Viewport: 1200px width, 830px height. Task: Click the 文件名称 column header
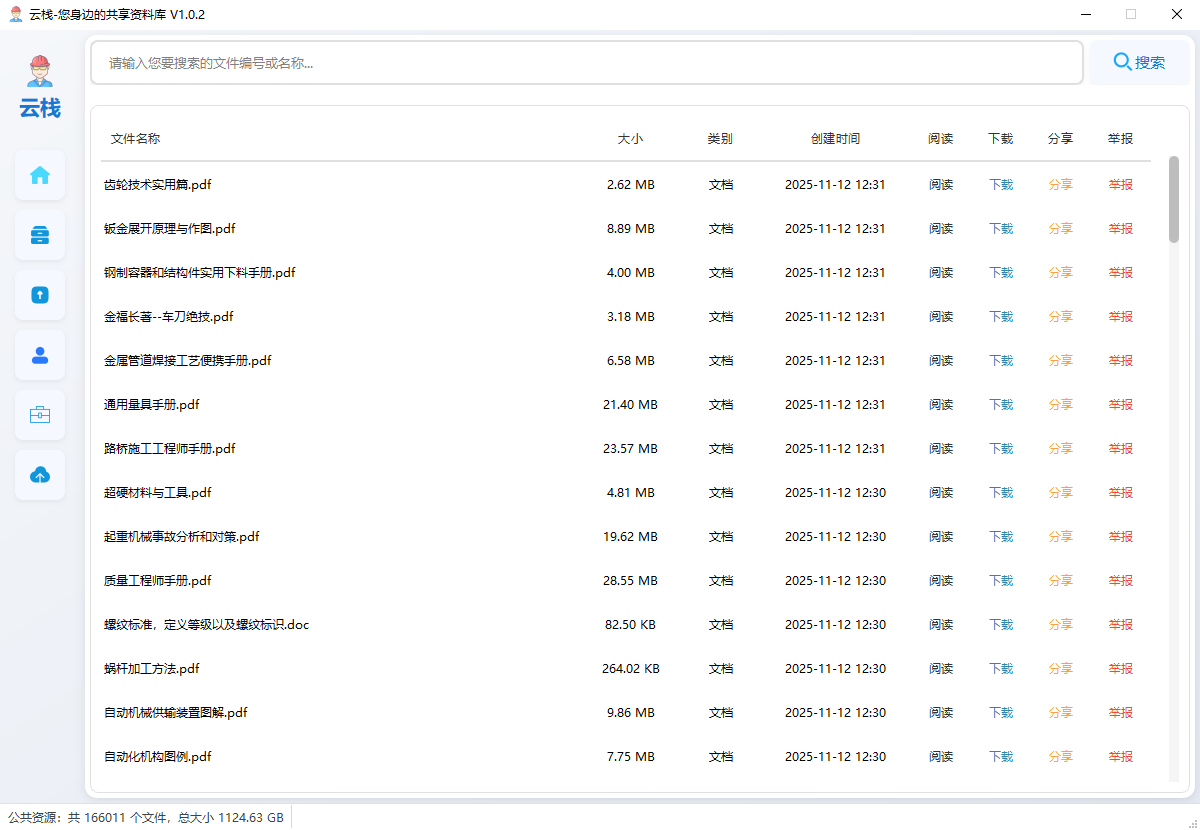point(135,139)
